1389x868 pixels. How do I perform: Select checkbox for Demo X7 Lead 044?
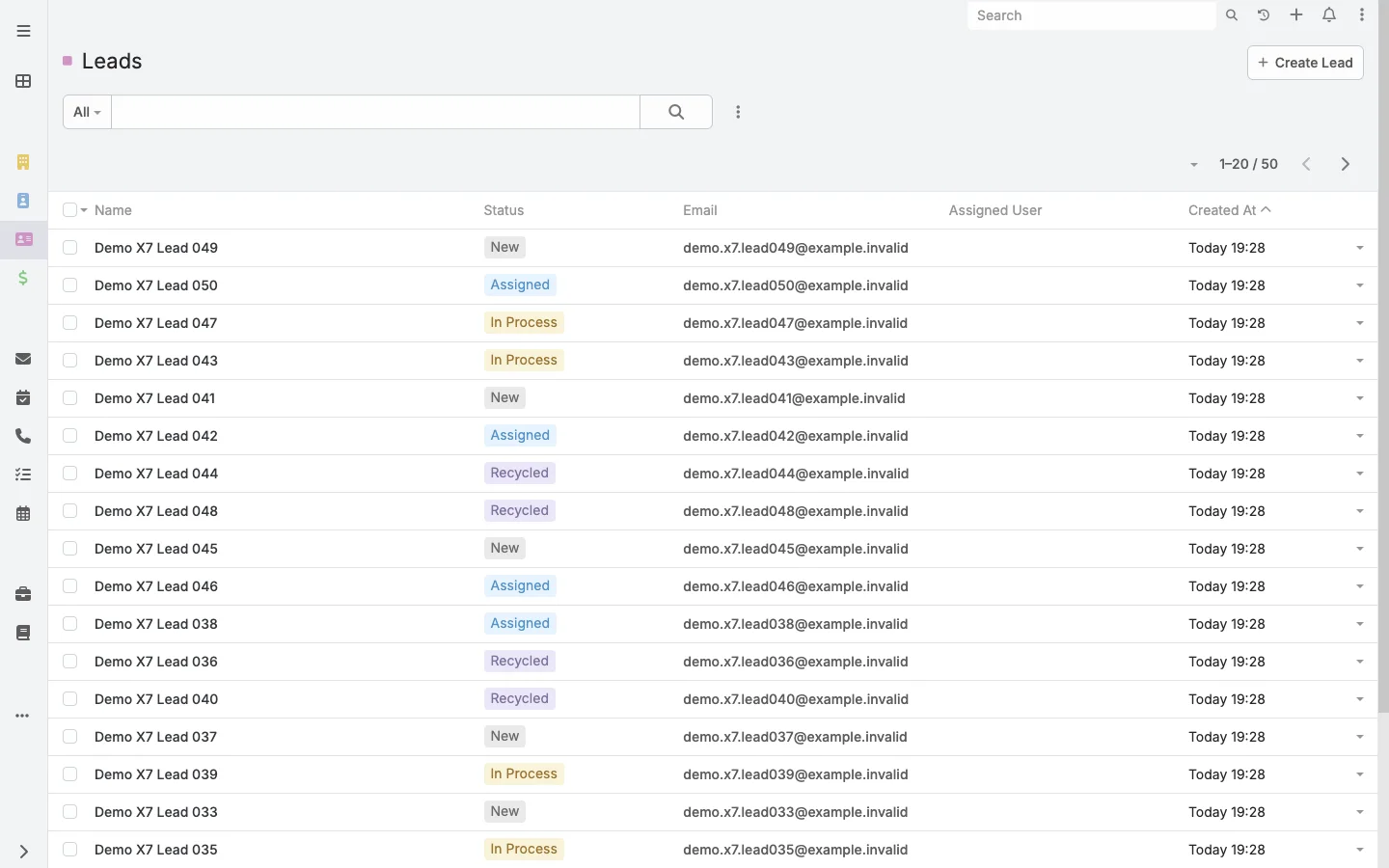(x=69, y=474)
